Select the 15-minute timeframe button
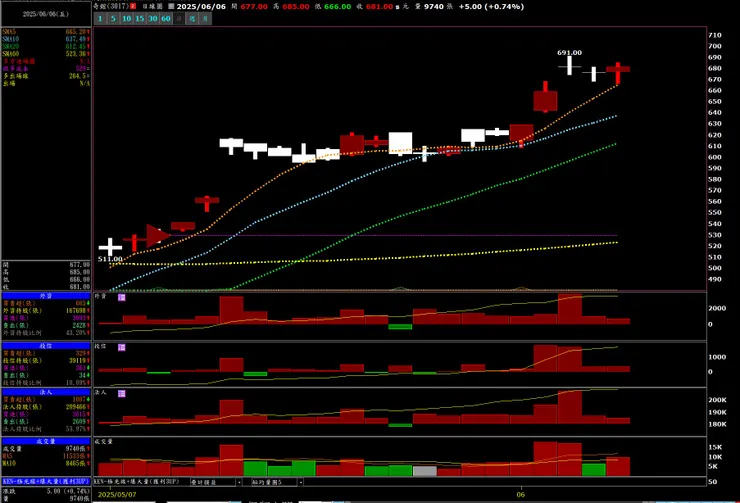Screen dimensions: 740x503 tap(140, 18)
